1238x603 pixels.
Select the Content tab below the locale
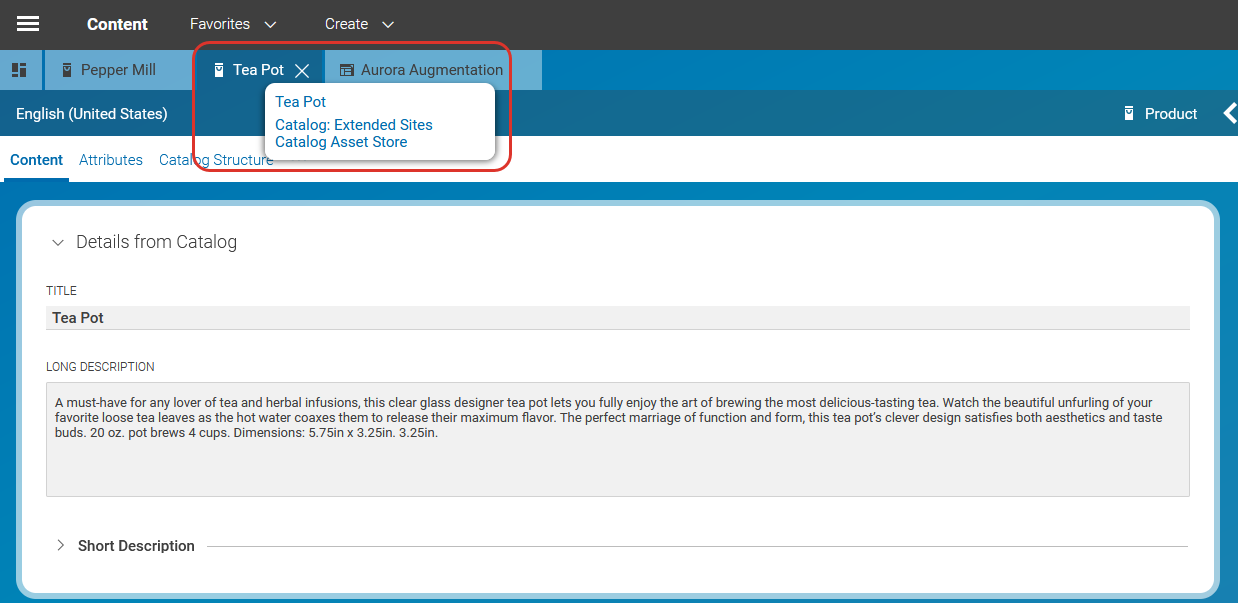37,160
